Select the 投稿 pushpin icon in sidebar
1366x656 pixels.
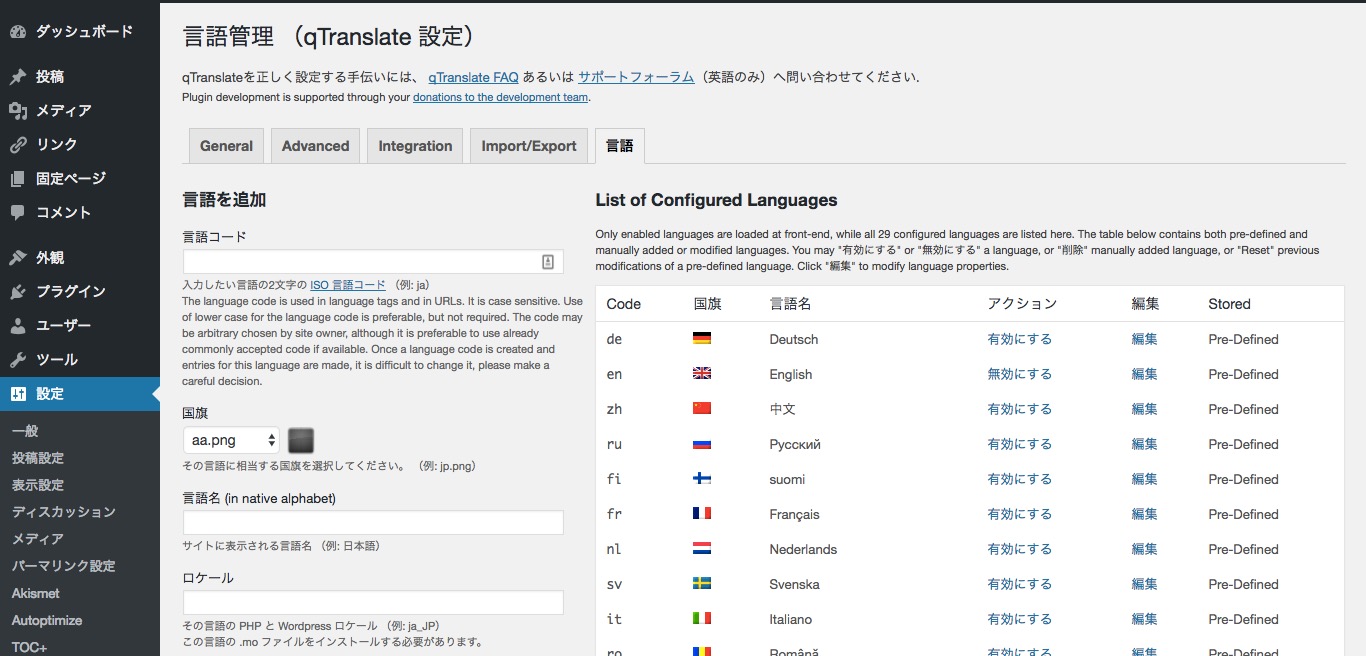(x=18, y=76)
